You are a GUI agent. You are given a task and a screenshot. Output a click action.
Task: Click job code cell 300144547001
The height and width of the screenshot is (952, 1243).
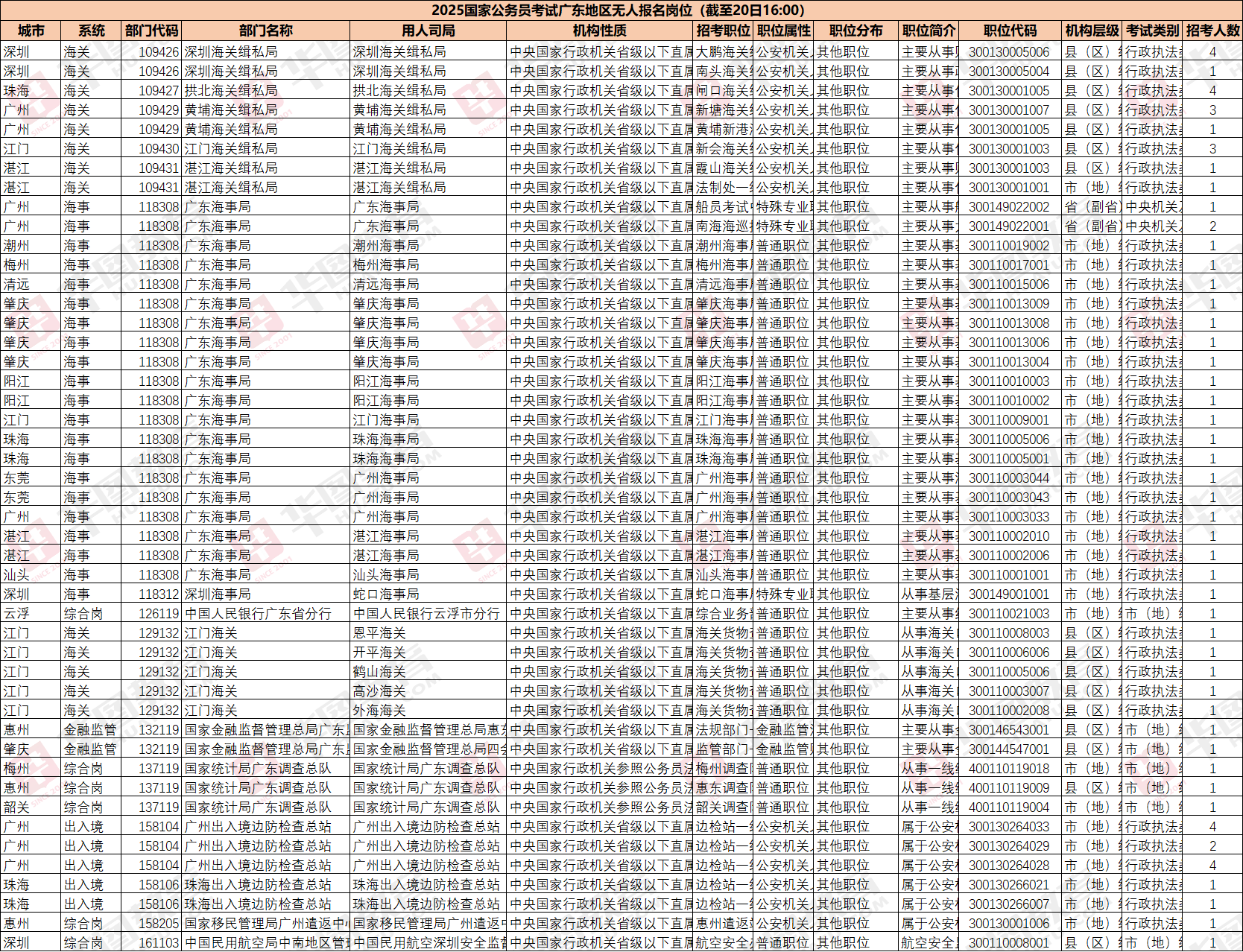[x=1010, y=749]
